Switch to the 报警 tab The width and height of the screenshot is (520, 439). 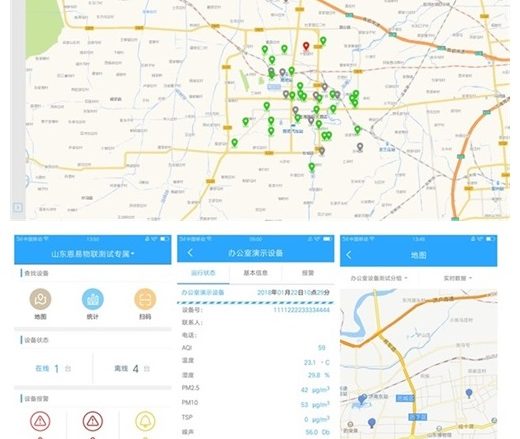pyautogui.click(x=308, y=273)
